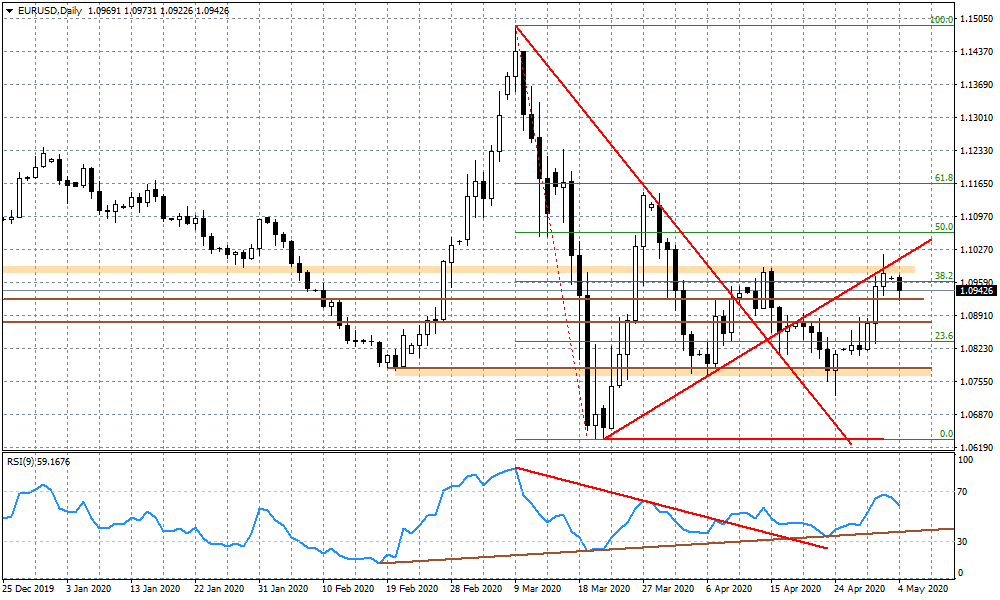Click the time axis date 28 Feb 2020
This screenshot has width=1000, height=600.
(476, 589)
